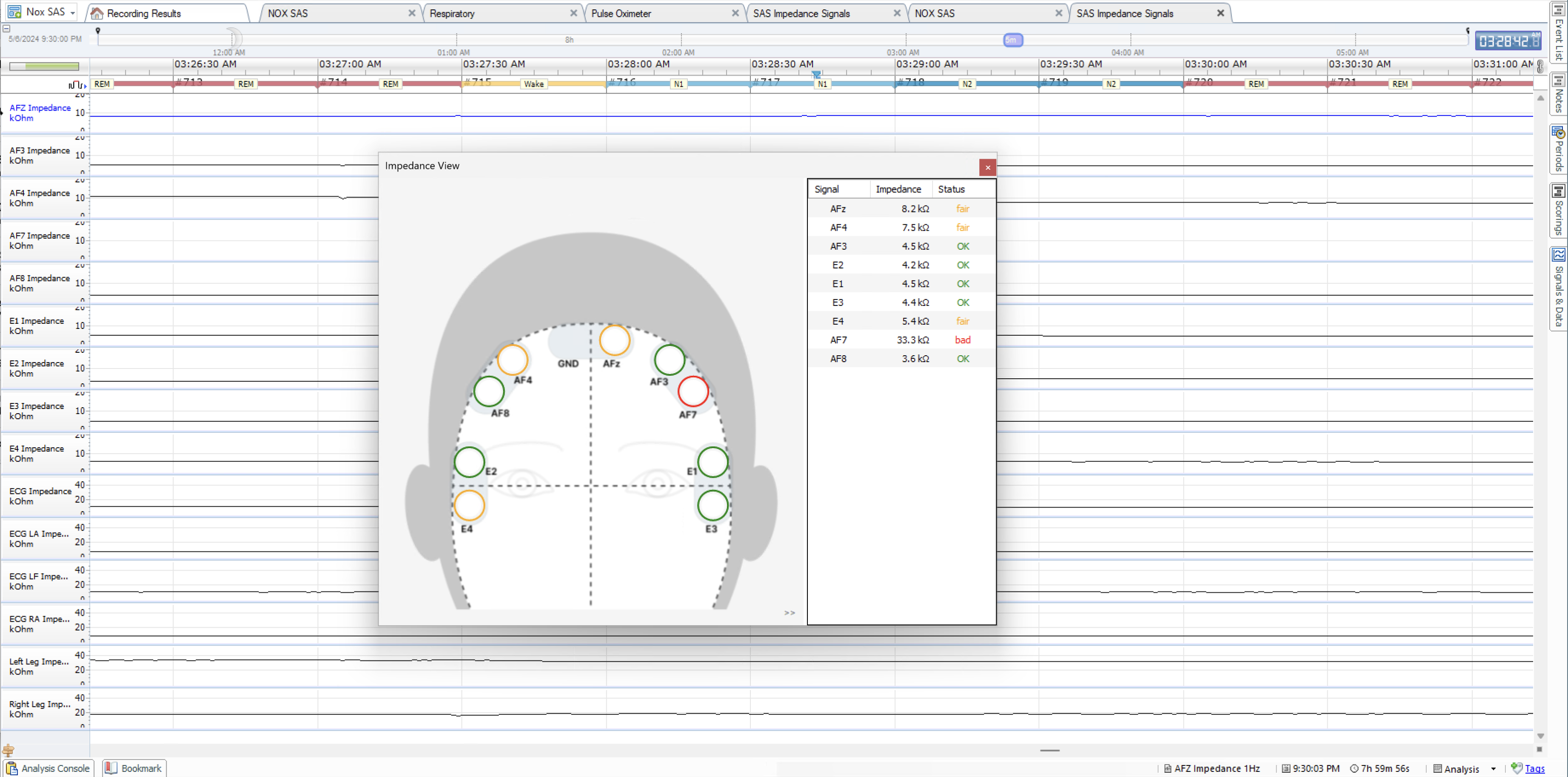
Task: Click the Bookmark book icon
Action: tap(111, 768)
